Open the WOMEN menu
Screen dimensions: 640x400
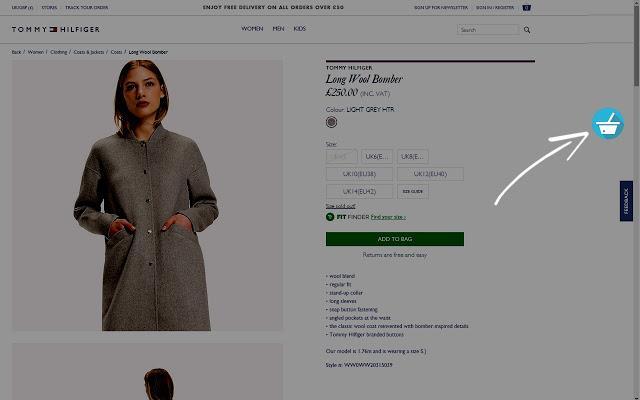click(252, 29)
